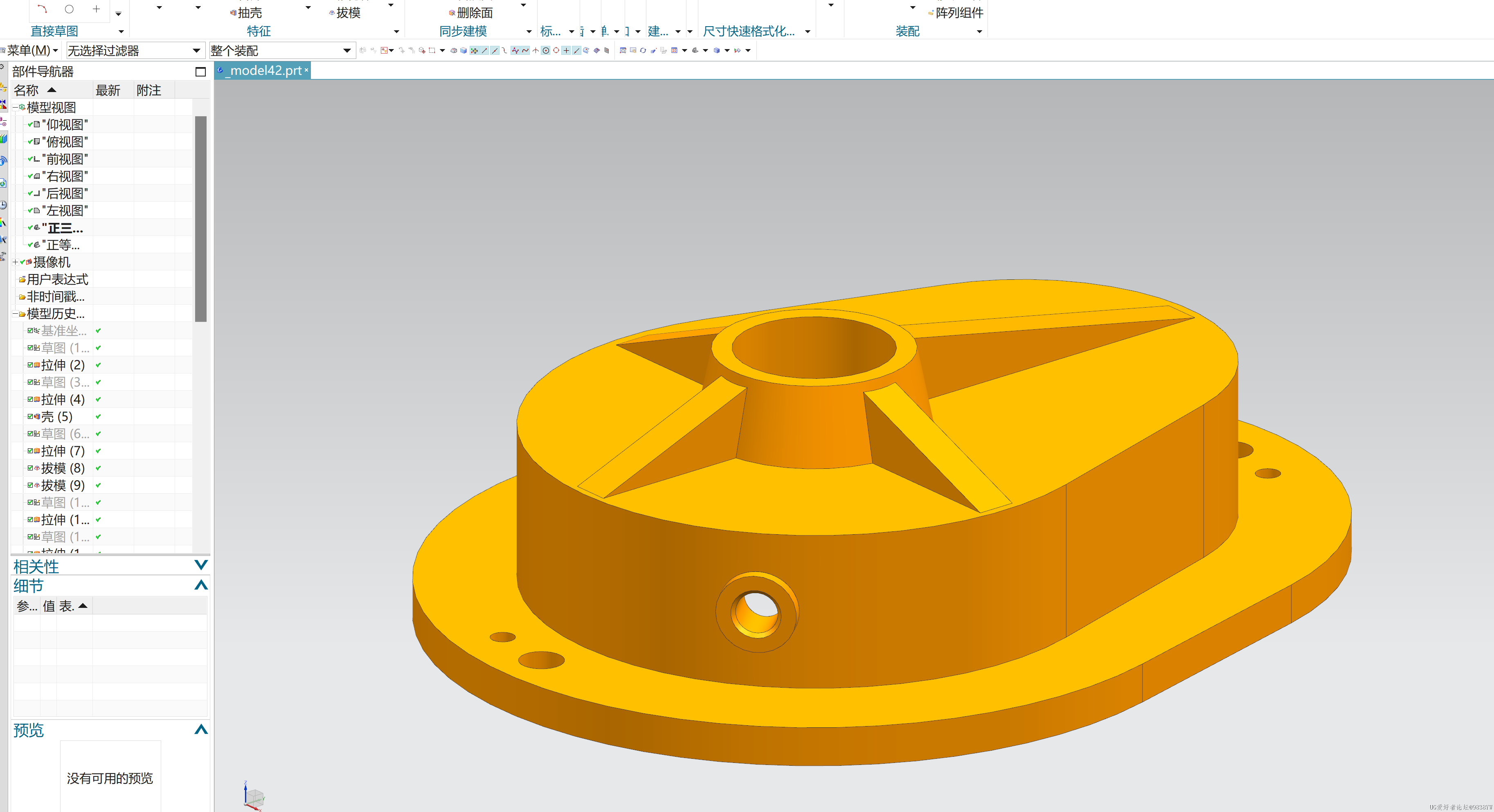Click the intersection point snap icon
This screenshot has width=1494, height=812.
pos(536,50)
